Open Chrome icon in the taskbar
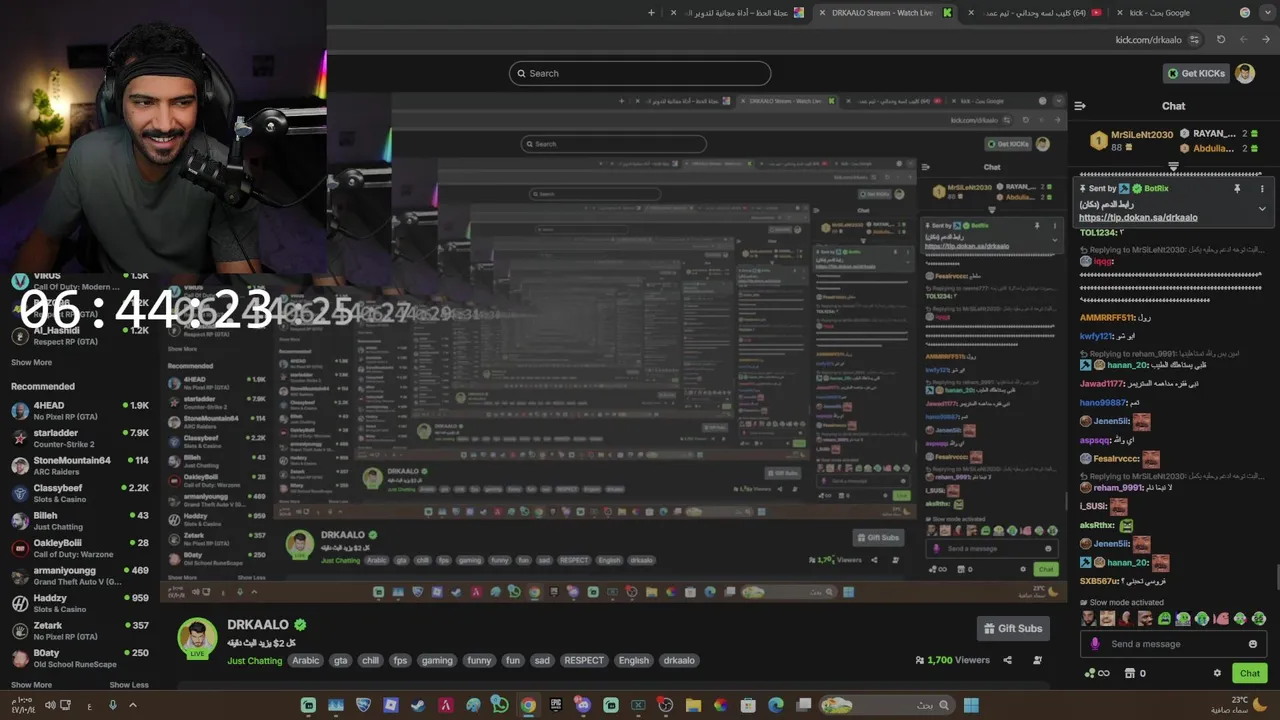Viewport: 1280px width, 720px height. coord(527,705)
